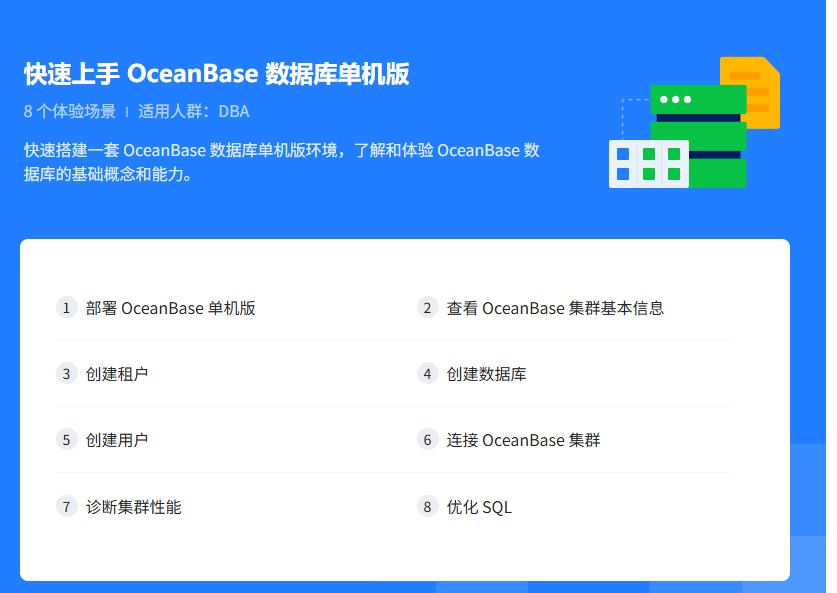Click the description paragraph starting "快速搭建一套"
The height and width of the screenshot is (593, 837).
tap(282, 162)
